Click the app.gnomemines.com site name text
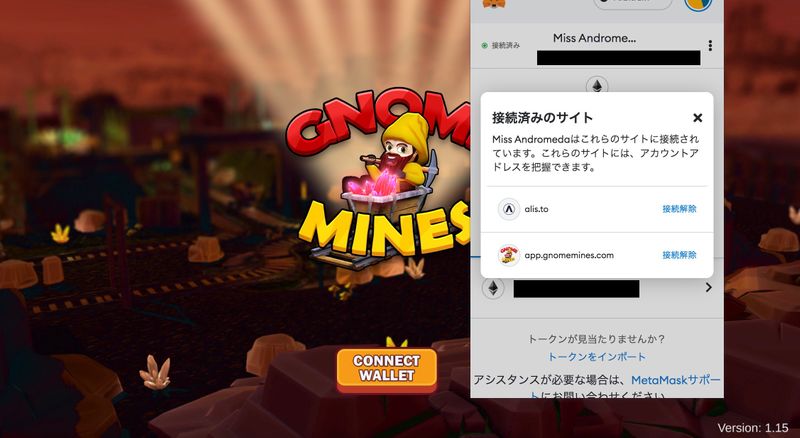This screenshot has height=438, width=800. [569, 255]
